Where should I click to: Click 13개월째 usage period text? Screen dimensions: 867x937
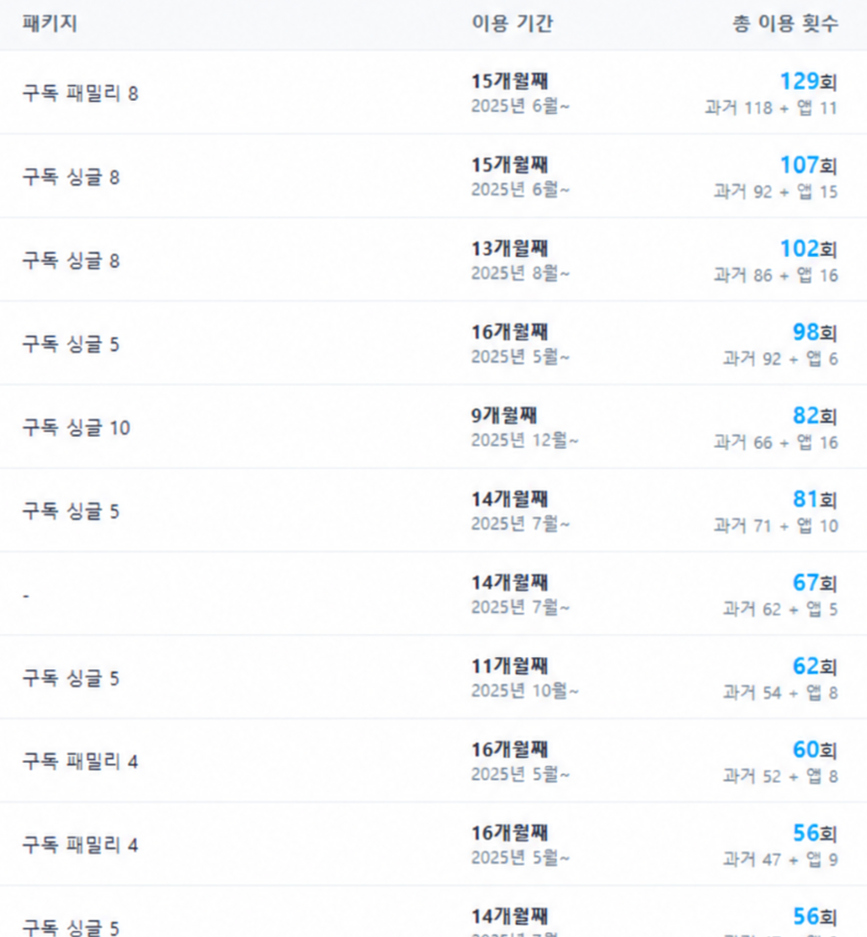510,249
